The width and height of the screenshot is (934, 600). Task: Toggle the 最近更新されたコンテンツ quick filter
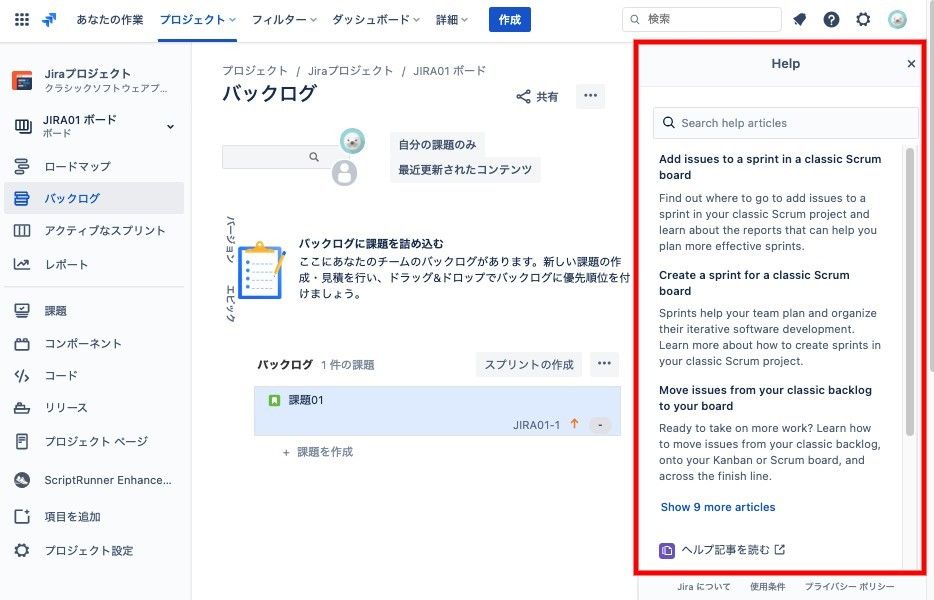465,170
